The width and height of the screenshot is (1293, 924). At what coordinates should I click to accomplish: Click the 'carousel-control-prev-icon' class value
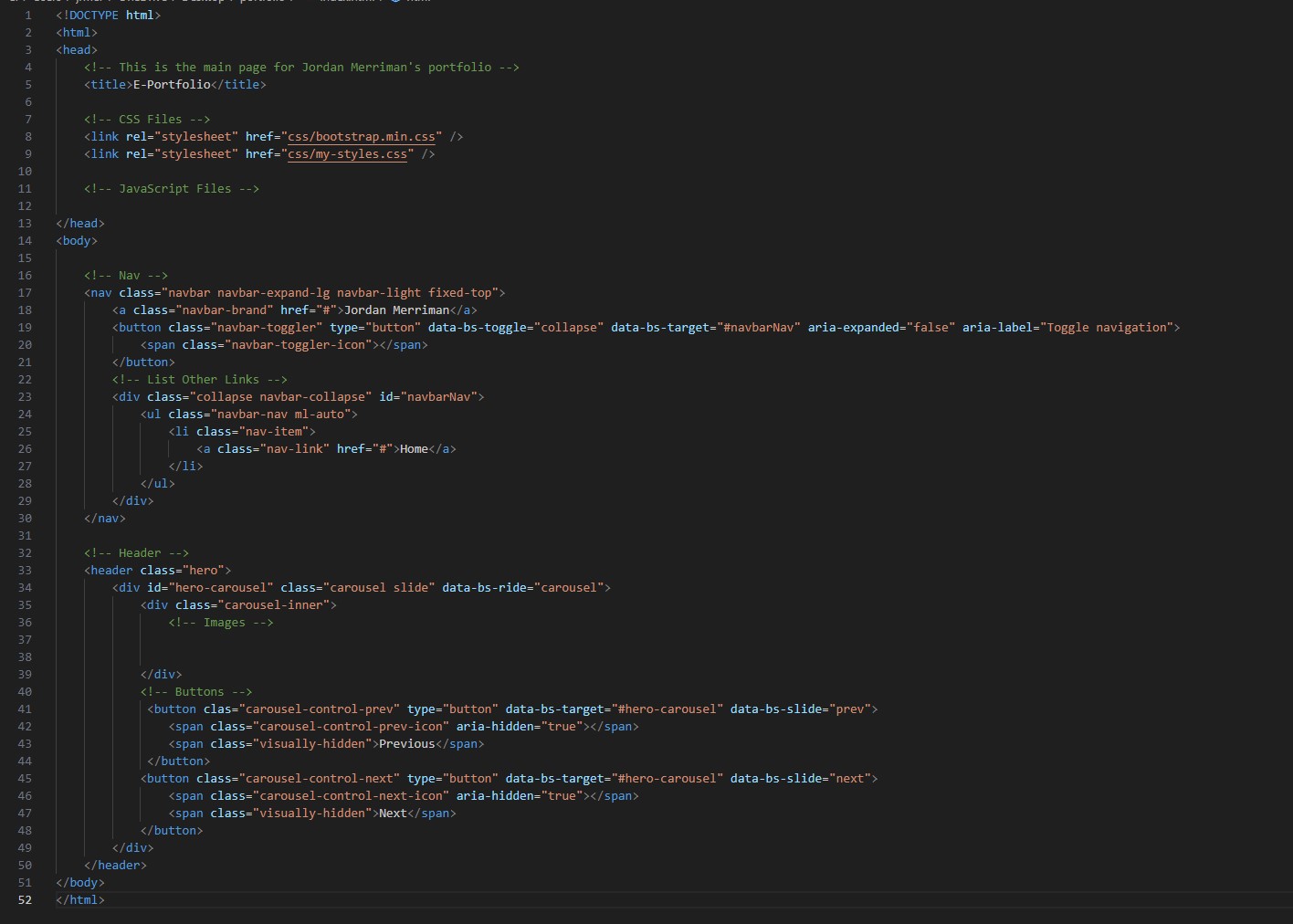(351, 727)
